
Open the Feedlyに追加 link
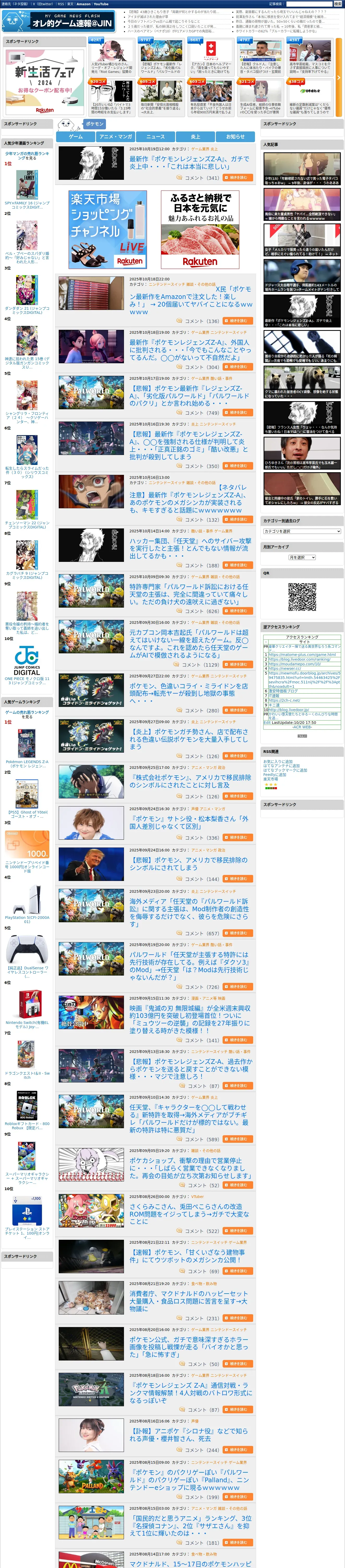coord(275,774)
